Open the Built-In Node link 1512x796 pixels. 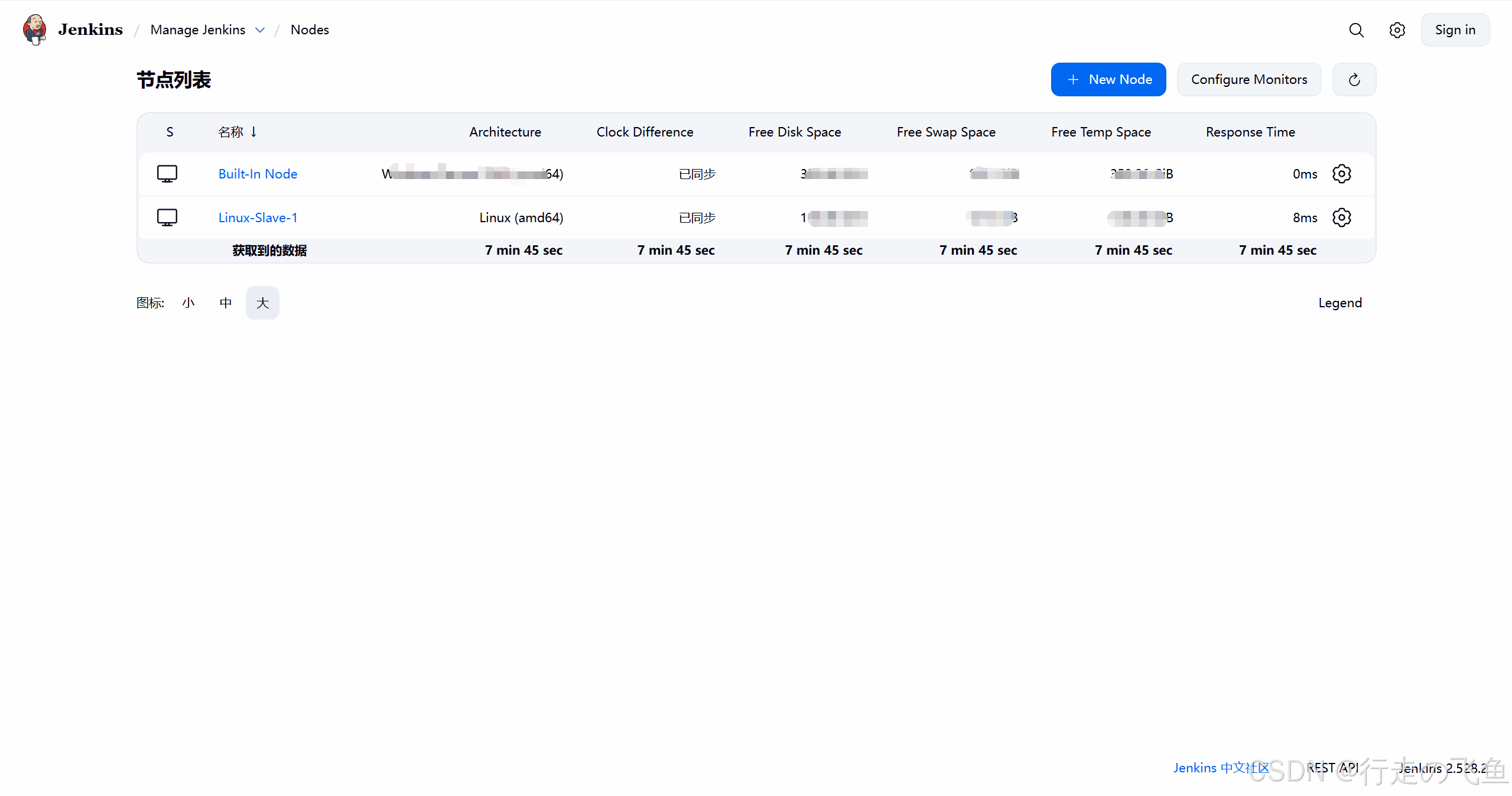258,174
